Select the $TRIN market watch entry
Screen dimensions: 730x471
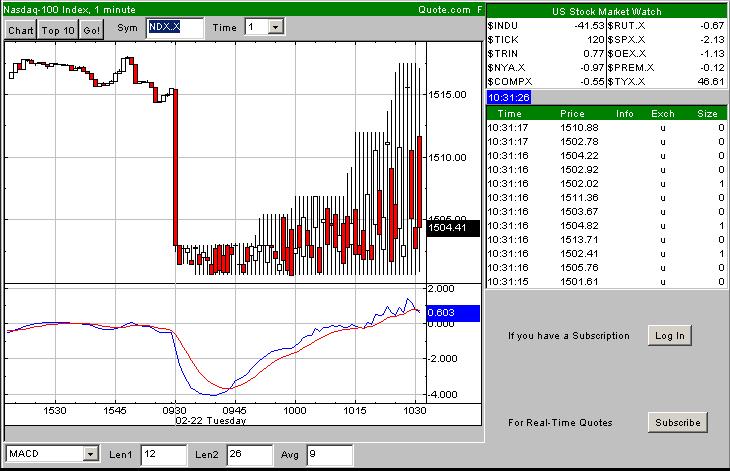[546, 54]
